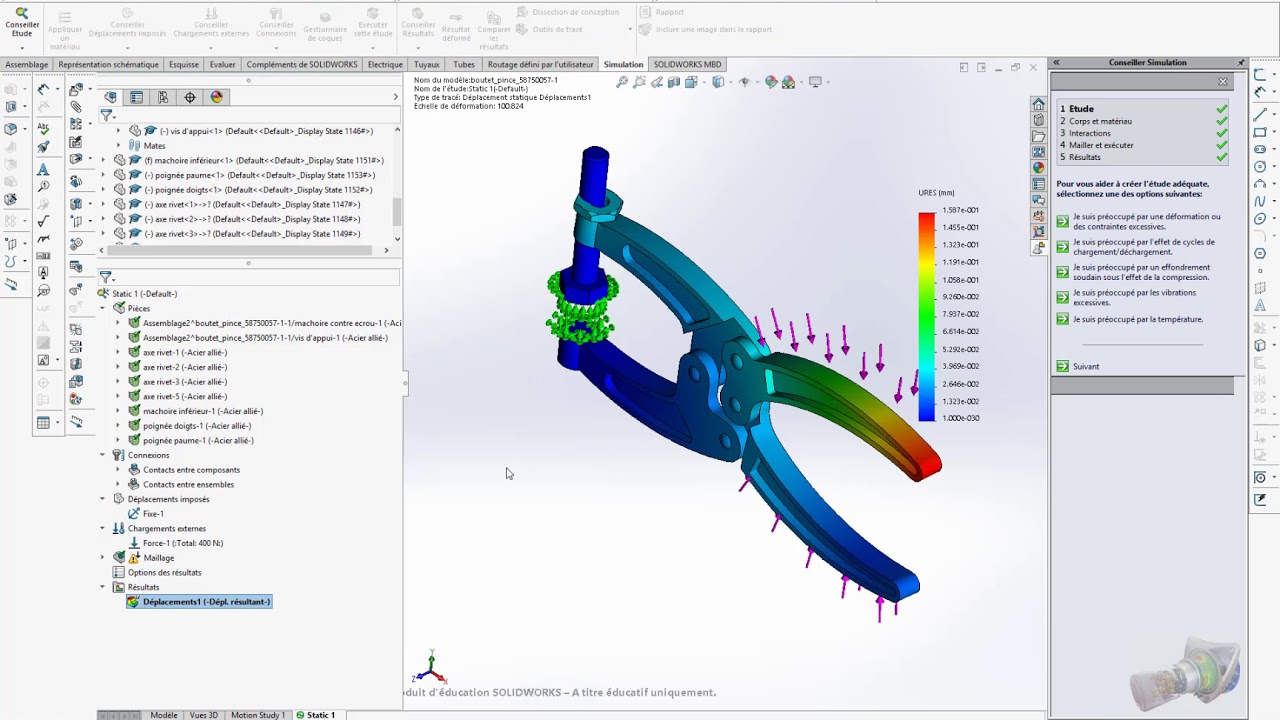Click the paperclip attachment icon in left toolbar
Image resolution: width=1280 pixels, height=720 pixels.
click(76, 107)
